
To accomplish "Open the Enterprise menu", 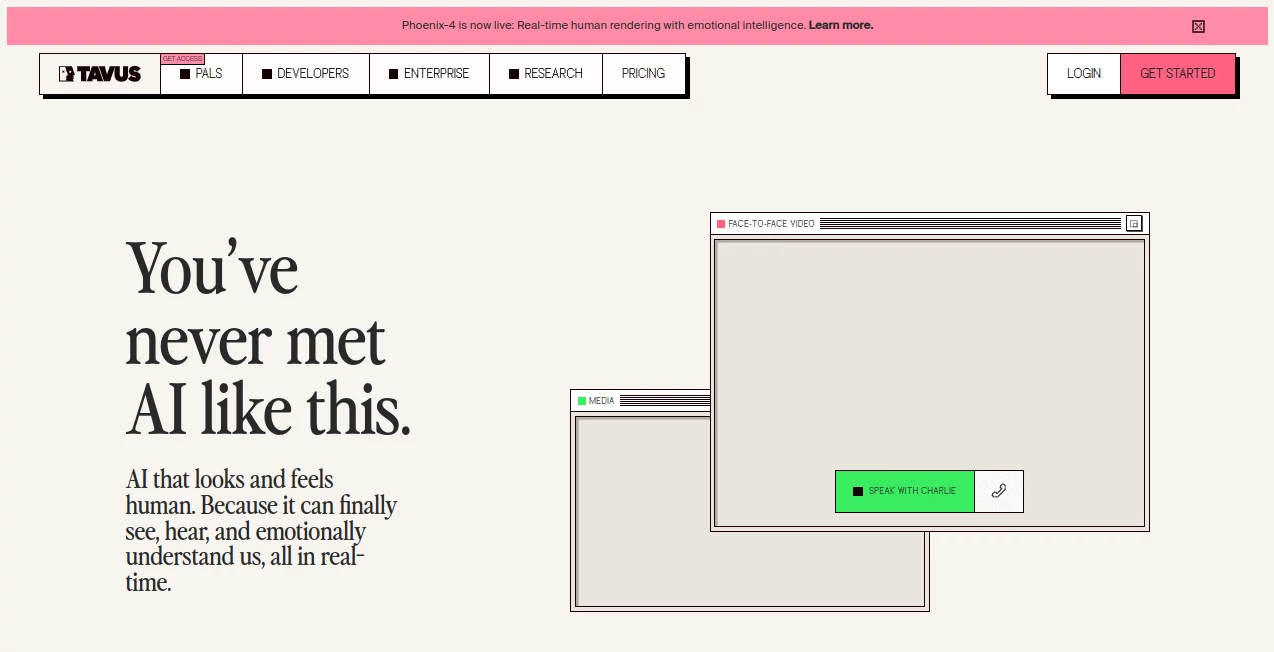I will pos(429,74).
